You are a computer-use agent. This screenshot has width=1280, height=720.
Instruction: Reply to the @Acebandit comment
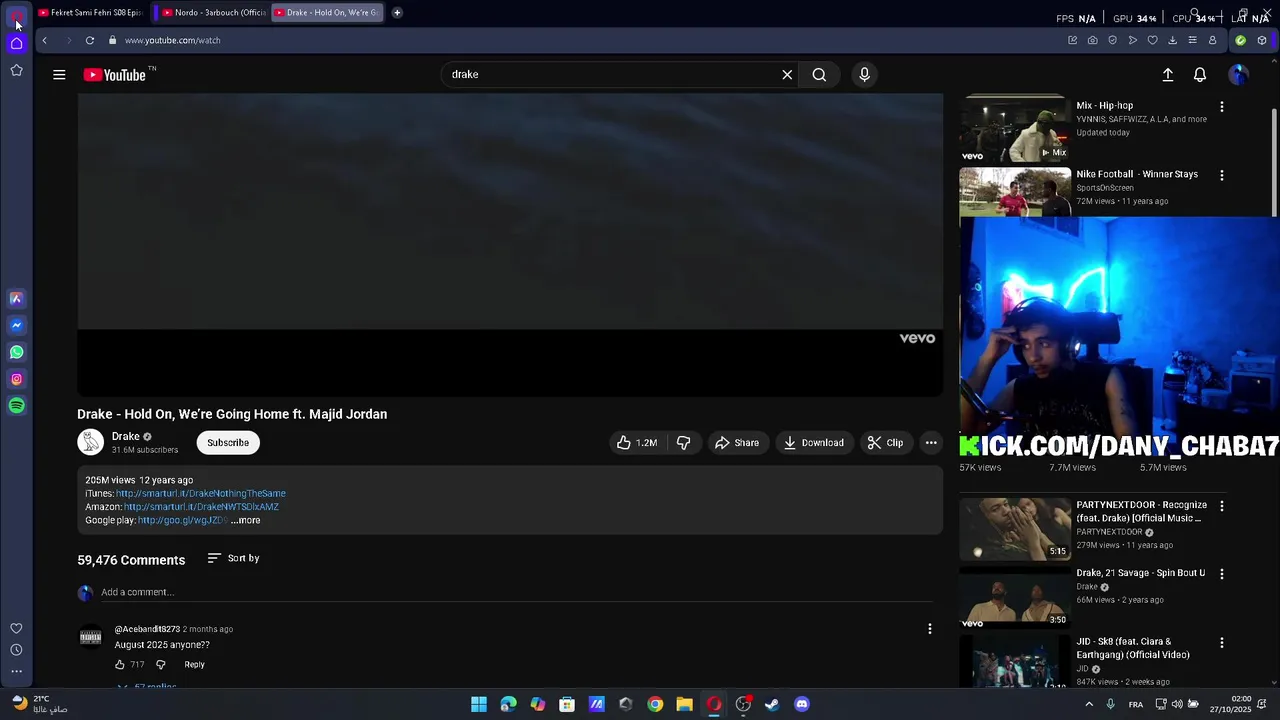click(x=194, y=665)
